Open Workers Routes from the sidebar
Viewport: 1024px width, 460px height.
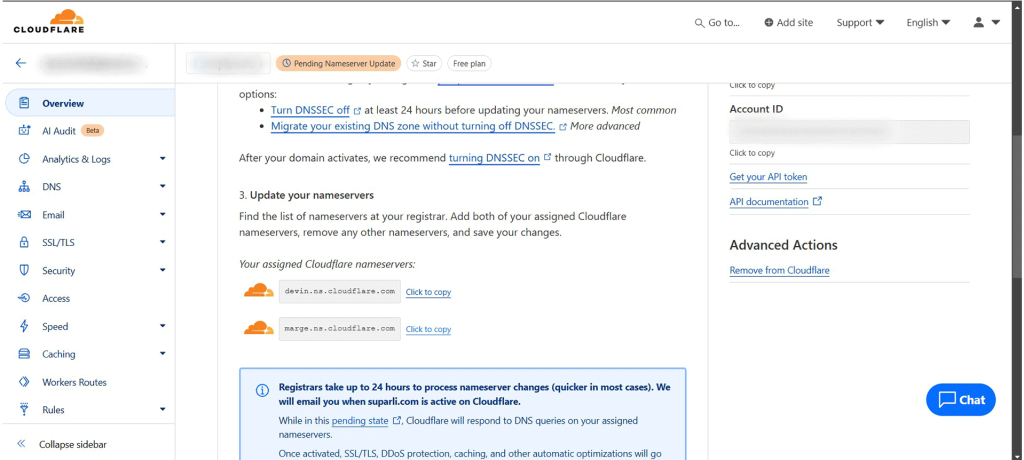[x=73, y=382]
